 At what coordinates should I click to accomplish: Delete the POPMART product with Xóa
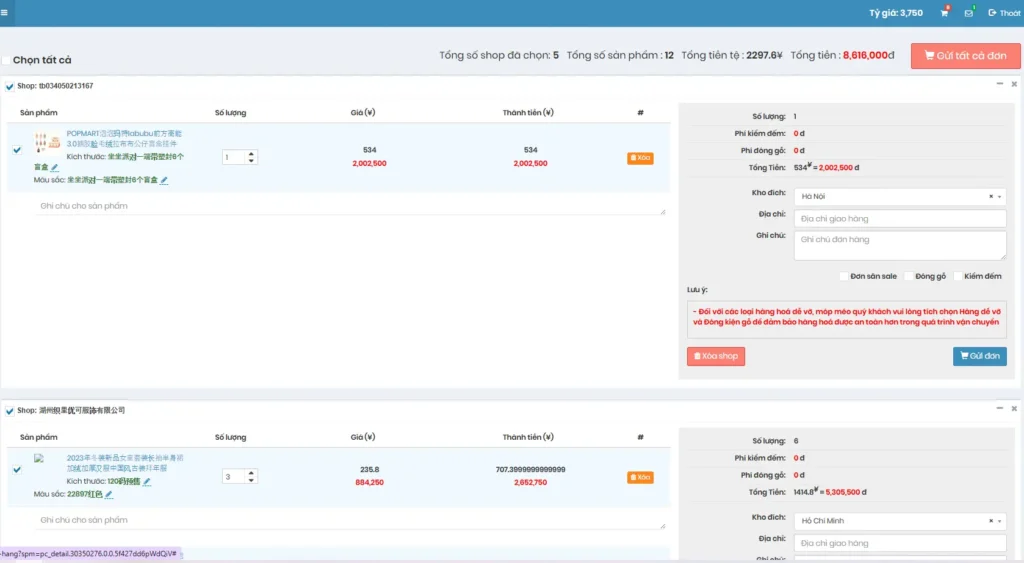pyautogui.click(x=640, y=158)
